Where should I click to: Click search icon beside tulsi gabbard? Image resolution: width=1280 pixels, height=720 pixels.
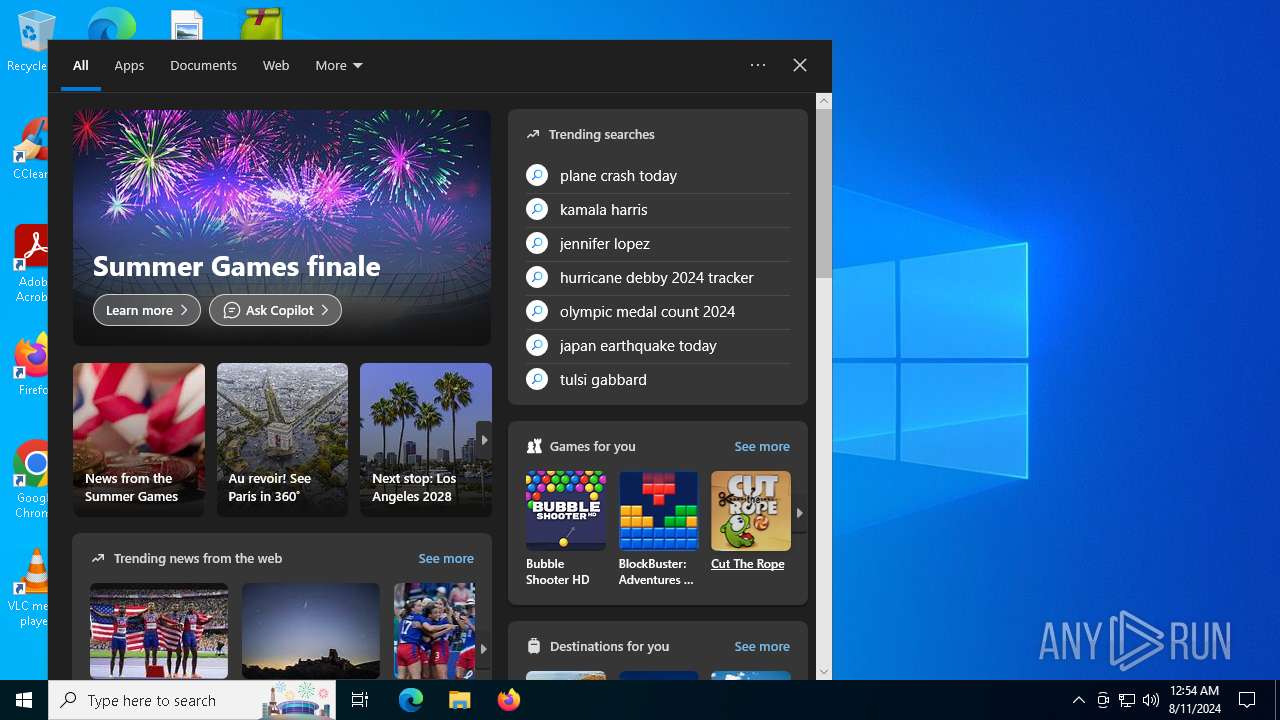537,379
